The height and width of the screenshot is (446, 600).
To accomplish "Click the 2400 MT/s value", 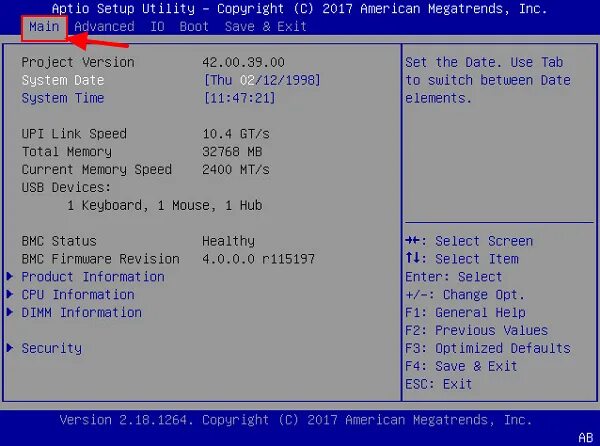I will (236, 170).
